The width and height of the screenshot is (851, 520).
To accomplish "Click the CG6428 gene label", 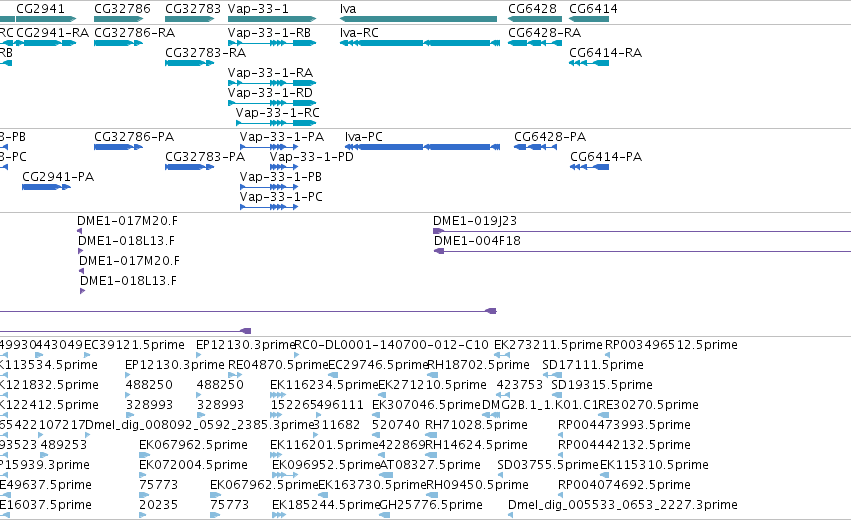I will coord(532,9).
